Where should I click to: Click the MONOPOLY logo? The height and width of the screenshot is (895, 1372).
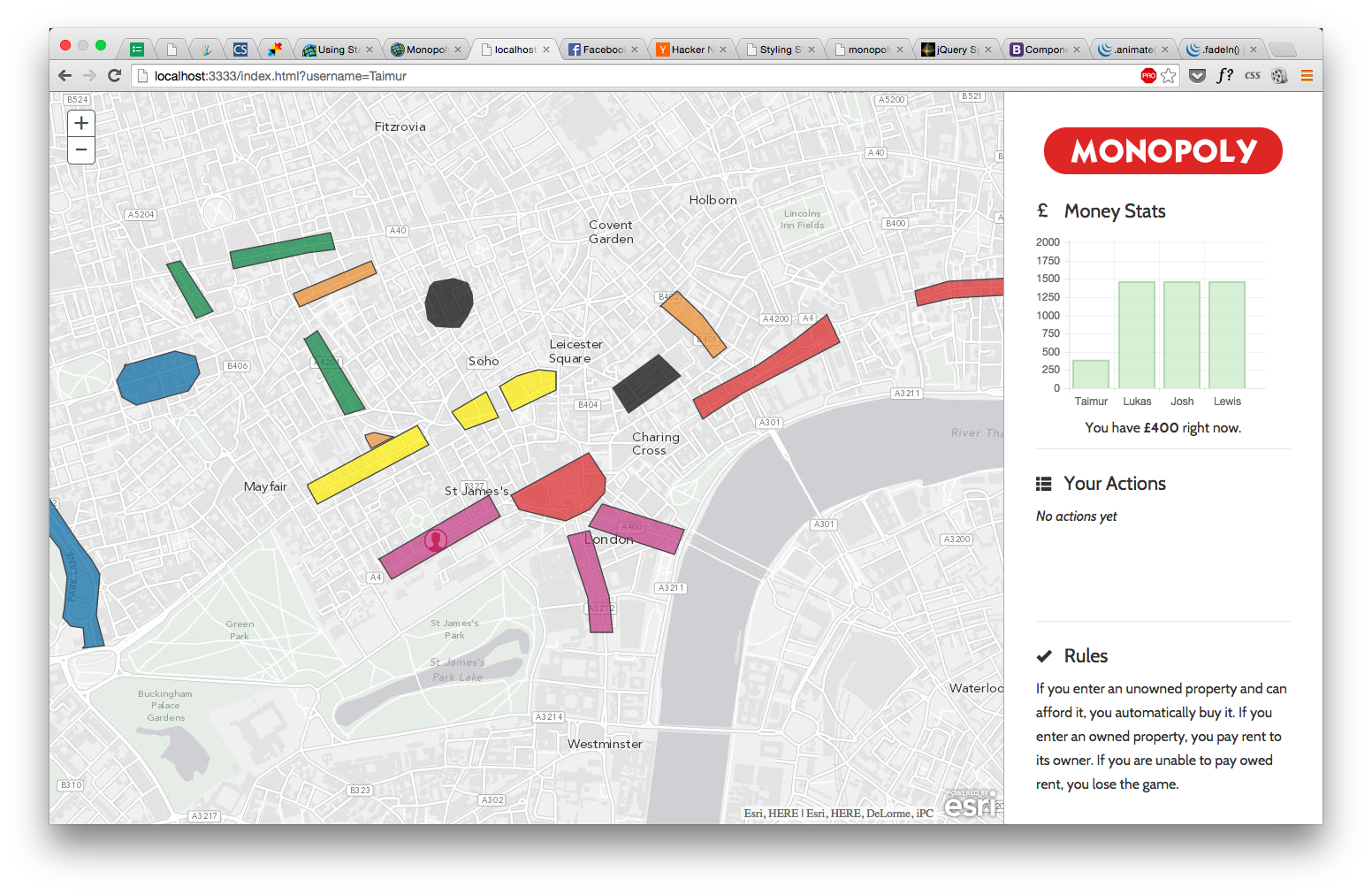coord(1163,150)
